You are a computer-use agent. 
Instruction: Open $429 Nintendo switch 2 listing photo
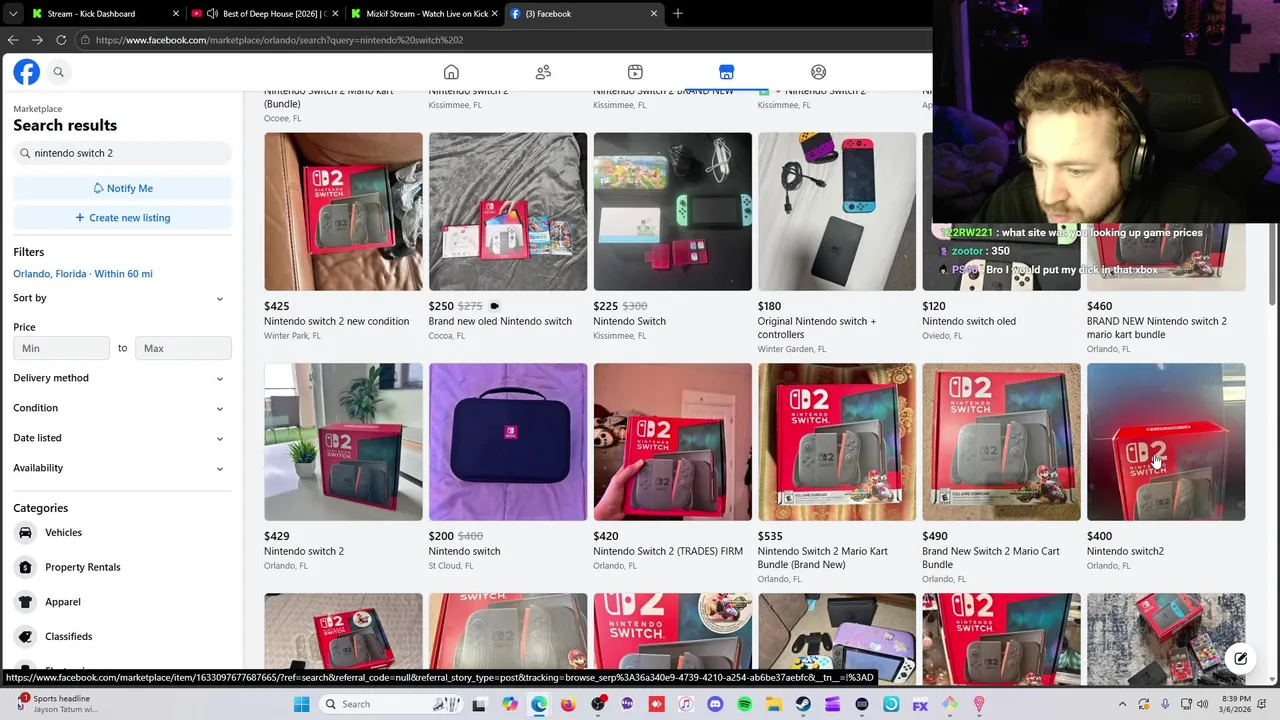click(x=343, y=442)
